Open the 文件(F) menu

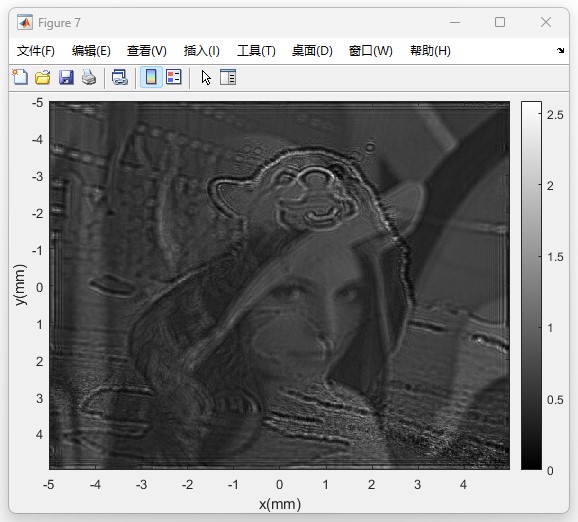(x=36, y=51)
